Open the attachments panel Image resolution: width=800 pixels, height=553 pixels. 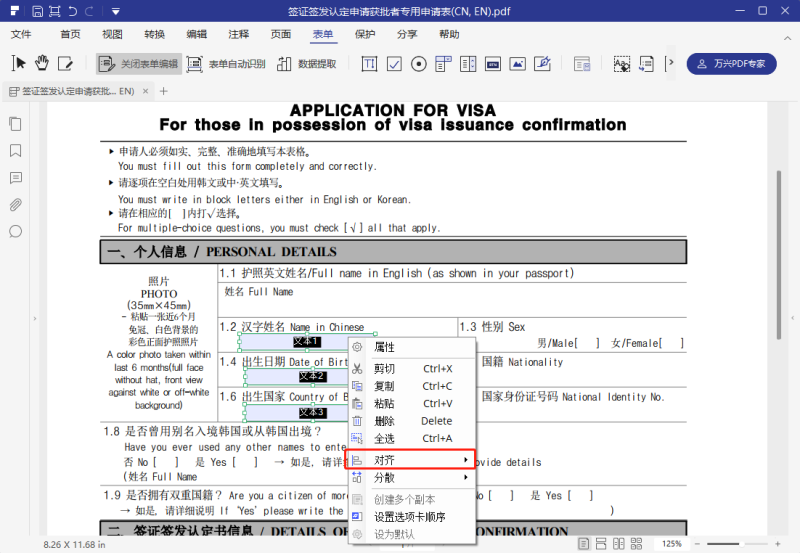tap(15, 205)
